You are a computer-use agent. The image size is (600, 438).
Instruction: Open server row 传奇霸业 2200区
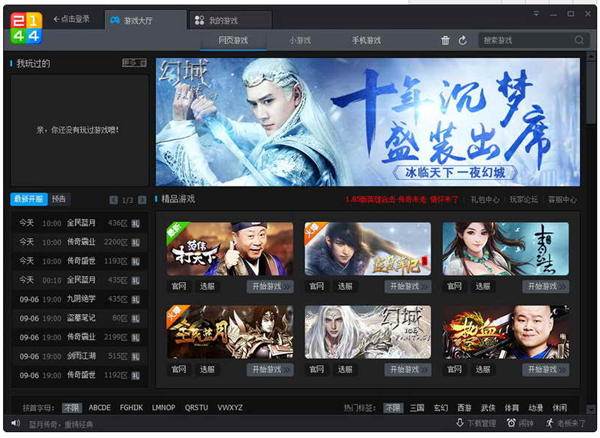pos(80,242)
